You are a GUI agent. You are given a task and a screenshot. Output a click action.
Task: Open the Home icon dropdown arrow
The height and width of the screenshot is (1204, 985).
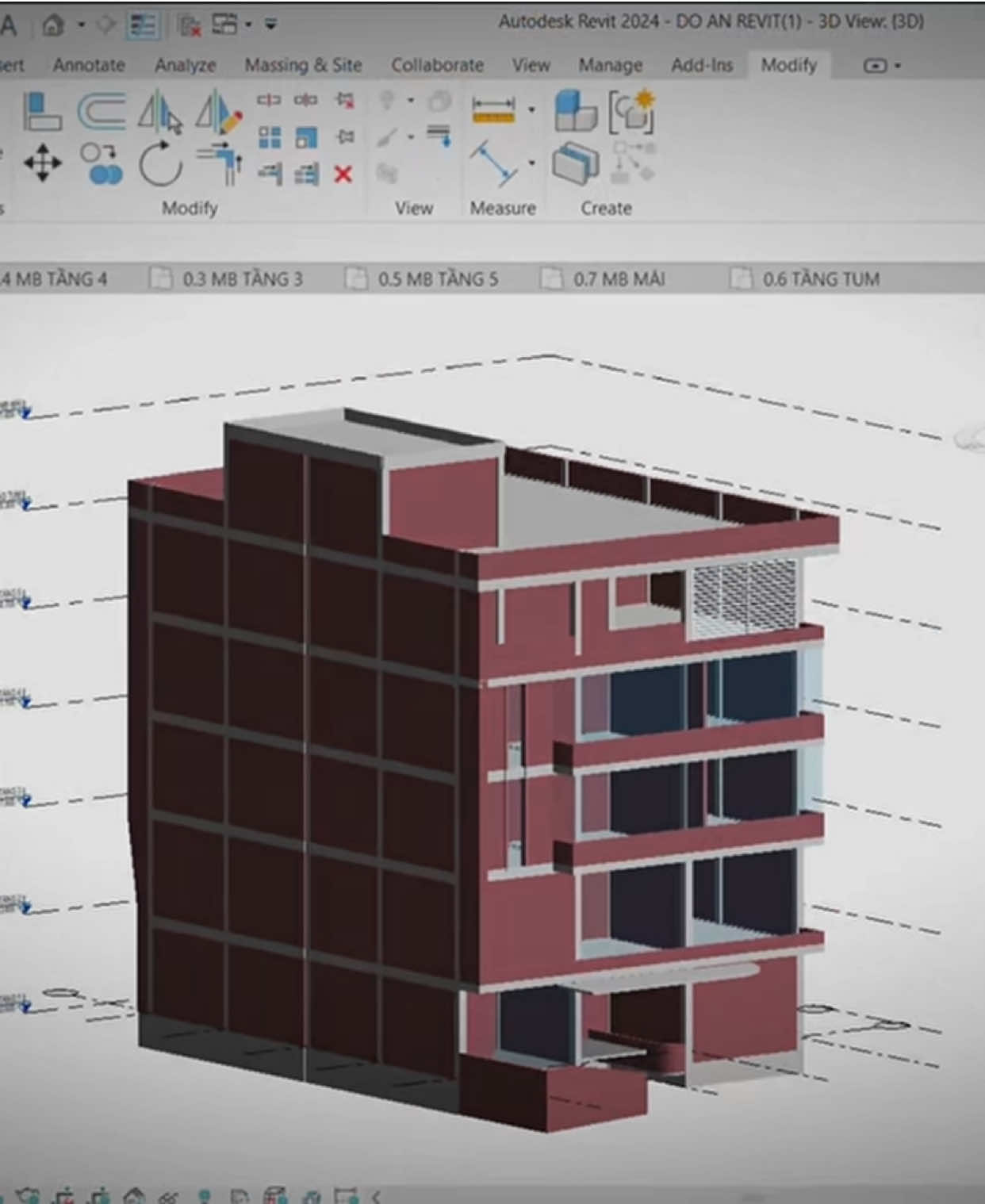click(x=81, y=25)
